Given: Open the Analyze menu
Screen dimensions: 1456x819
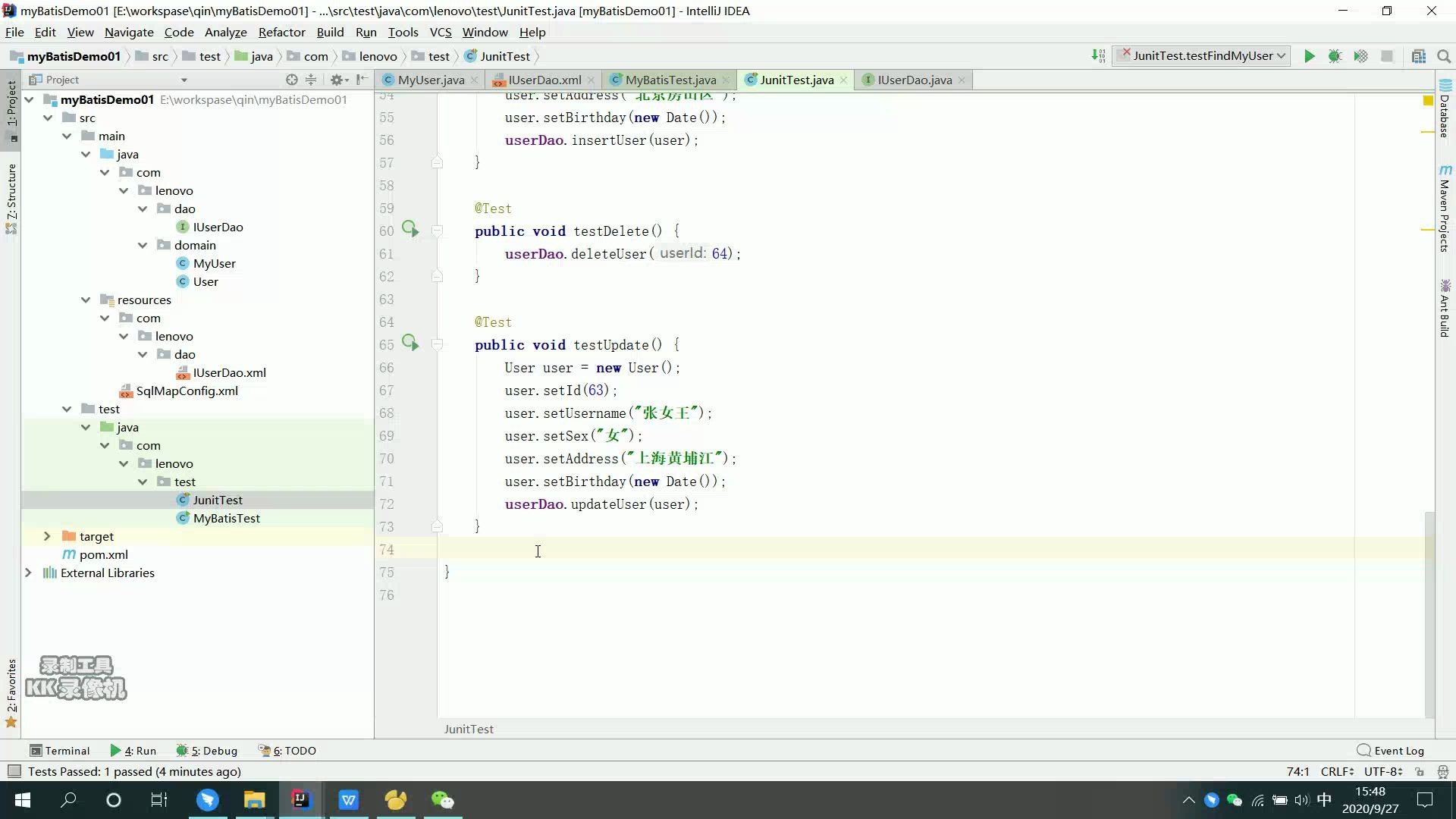Looking at the screenshot, I should tap(225, 32).
